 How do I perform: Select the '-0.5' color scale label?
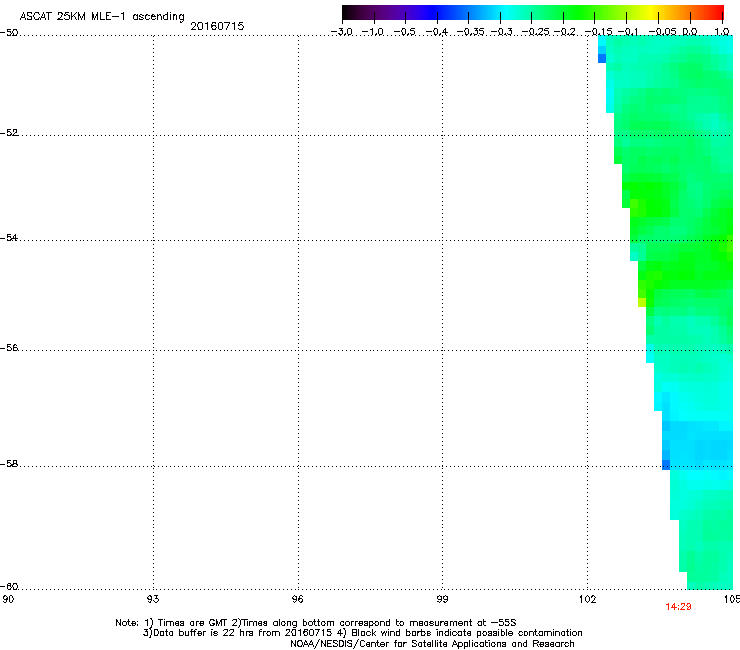[x=405, y=32]
